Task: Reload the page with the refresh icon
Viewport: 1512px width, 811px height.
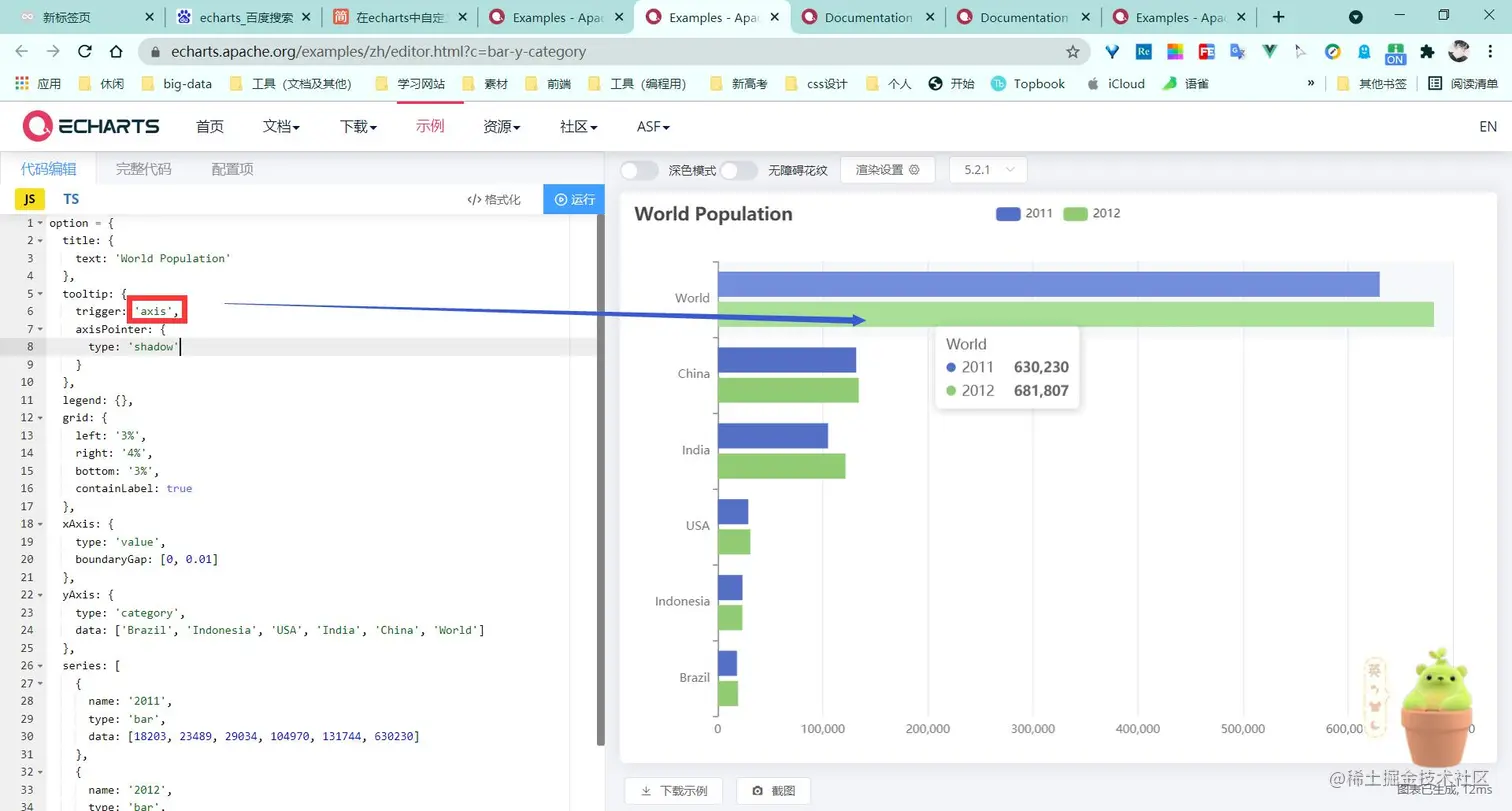Action: click(85, 52)
